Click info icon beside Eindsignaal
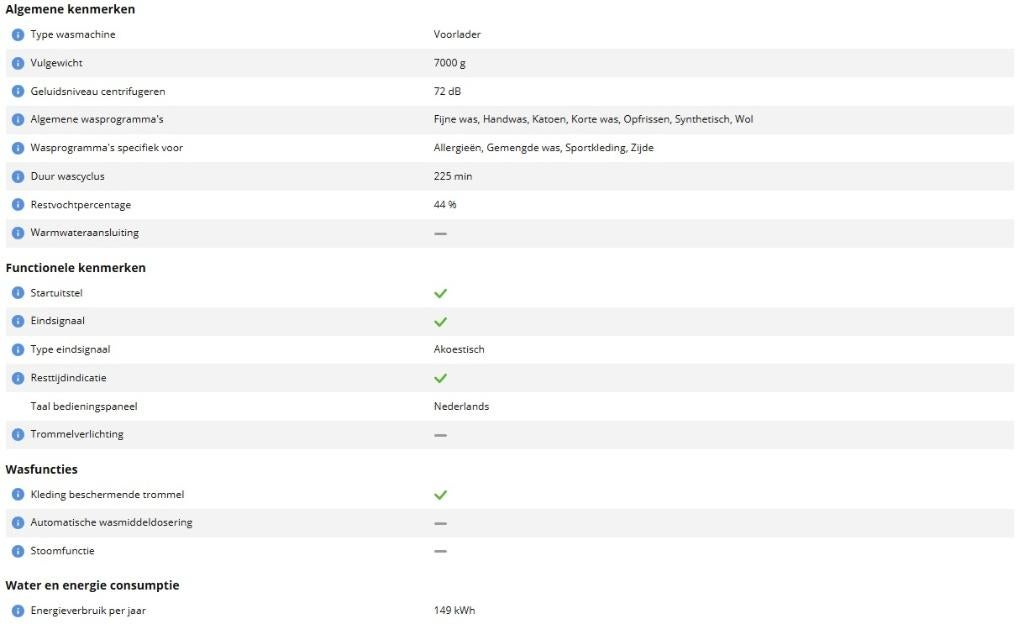The image size is (1024, 624). tap(18, 321)
